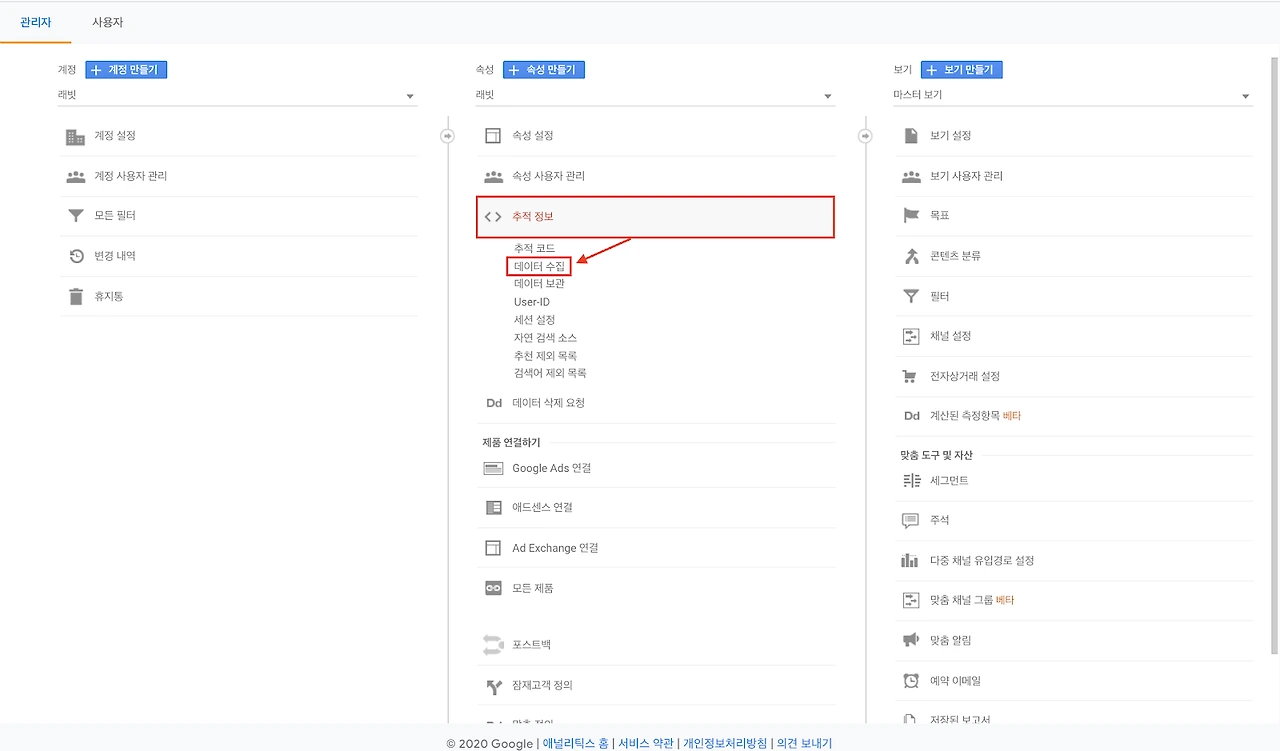The width and height of the screenshot is (1280, 751).
Task: Open the 서비스 약관 footer link
Action: coord(646,743)
